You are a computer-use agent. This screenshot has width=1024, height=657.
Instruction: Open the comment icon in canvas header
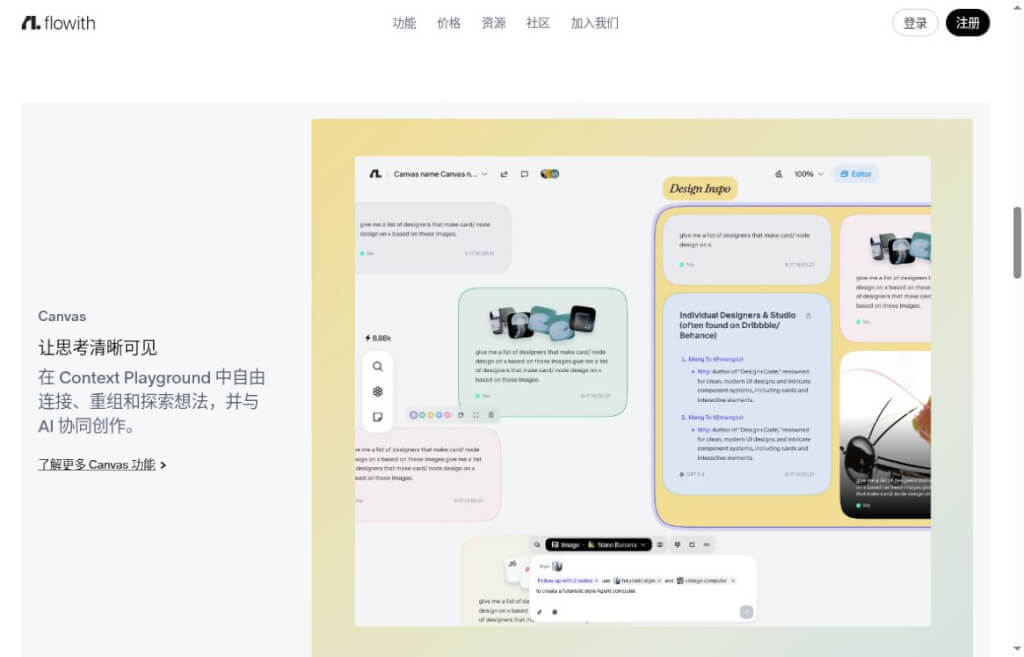pos(524,174)
